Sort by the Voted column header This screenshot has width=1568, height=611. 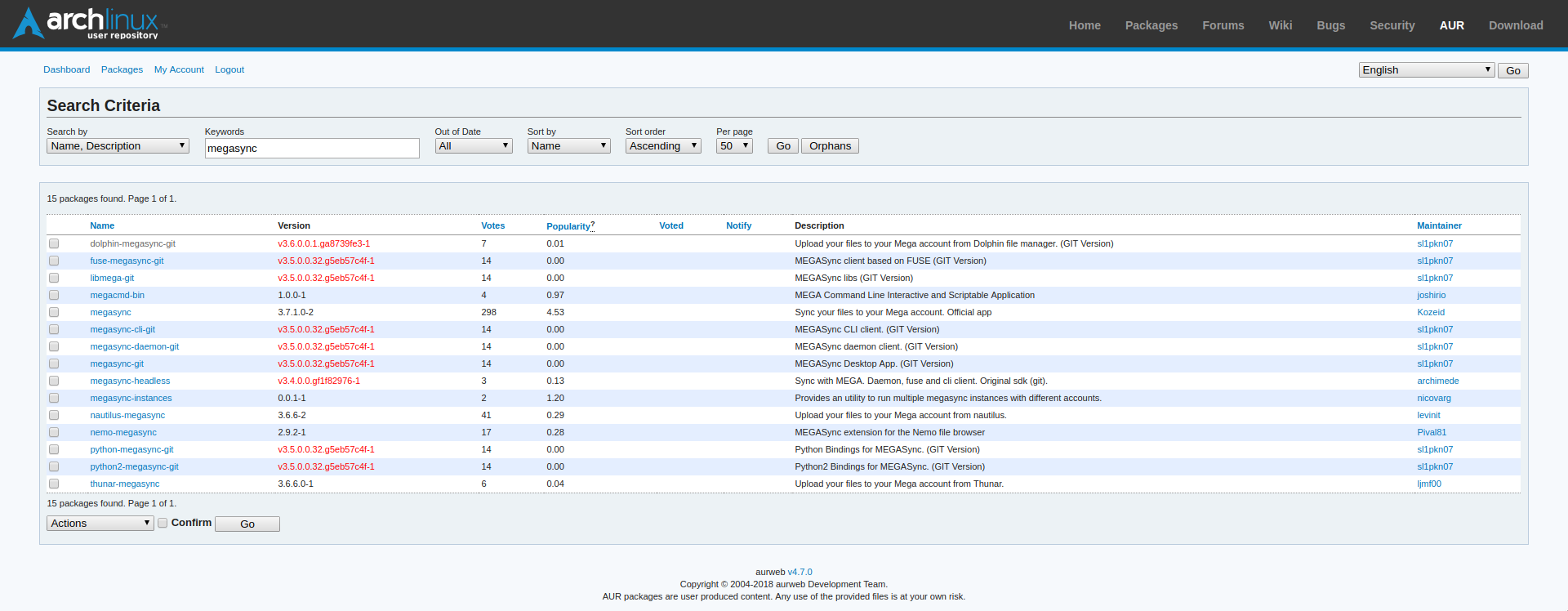point(671,225)
